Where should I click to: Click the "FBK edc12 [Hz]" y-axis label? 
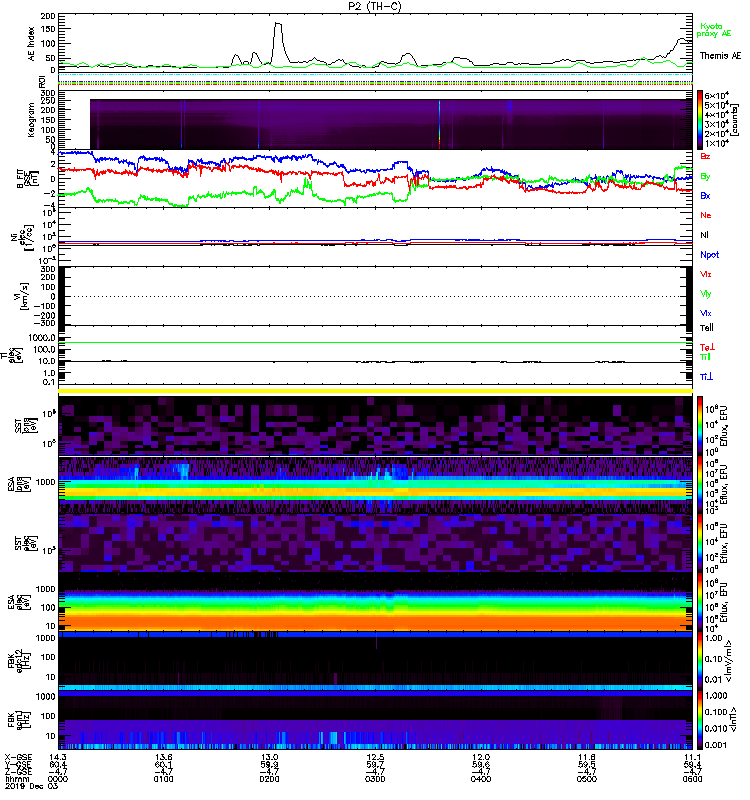pyautogui.click(x=18, y=661)
